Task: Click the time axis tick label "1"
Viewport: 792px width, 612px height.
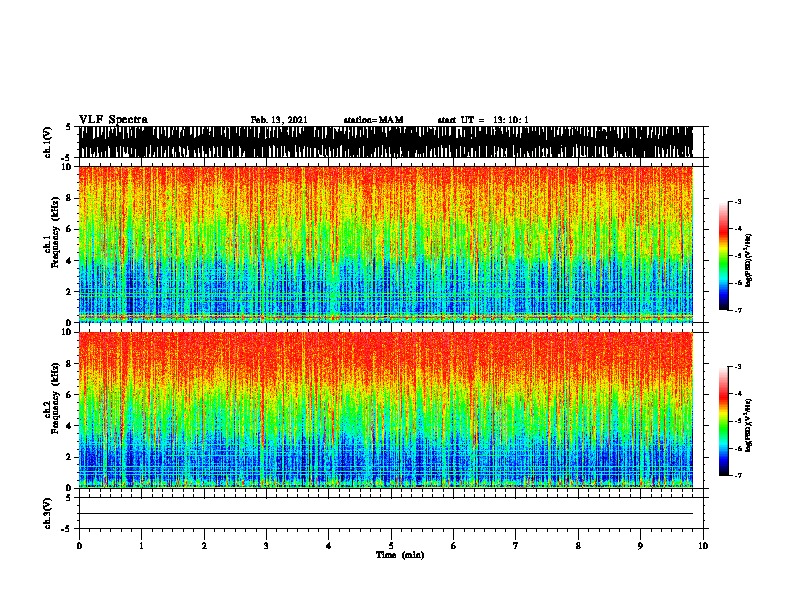Action: 141,546
